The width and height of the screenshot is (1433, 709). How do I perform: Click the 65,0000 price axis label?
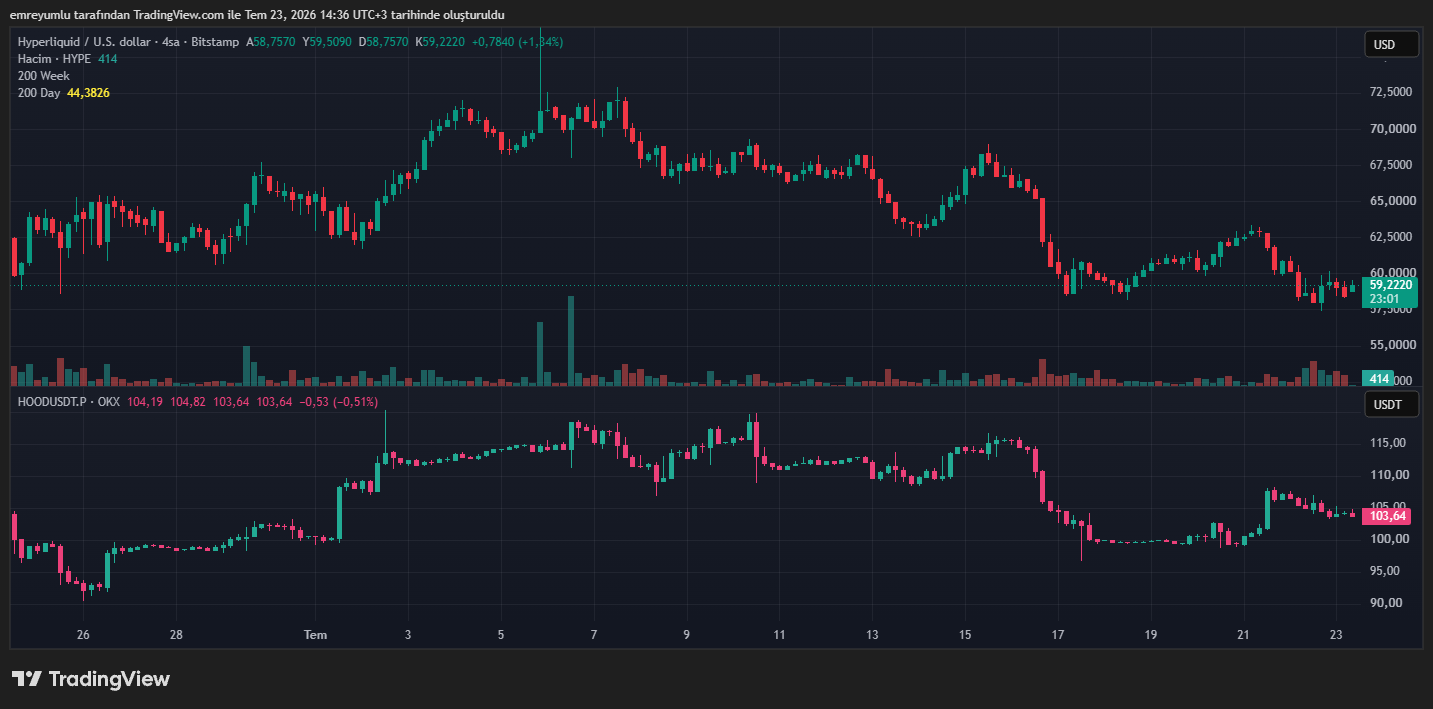tap(1390, 201)
